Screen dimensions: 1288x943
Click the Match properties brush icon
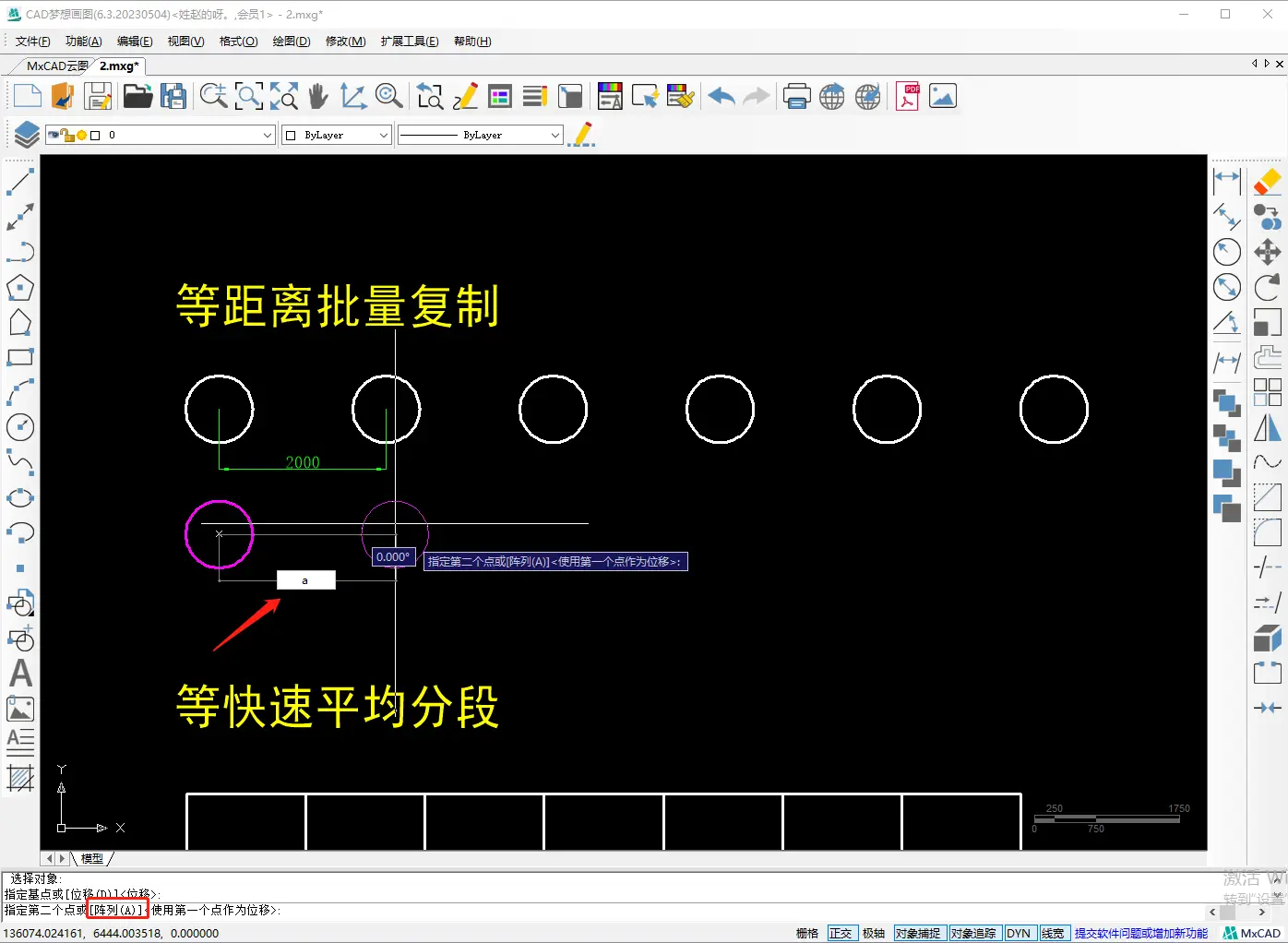coord(681,96)
